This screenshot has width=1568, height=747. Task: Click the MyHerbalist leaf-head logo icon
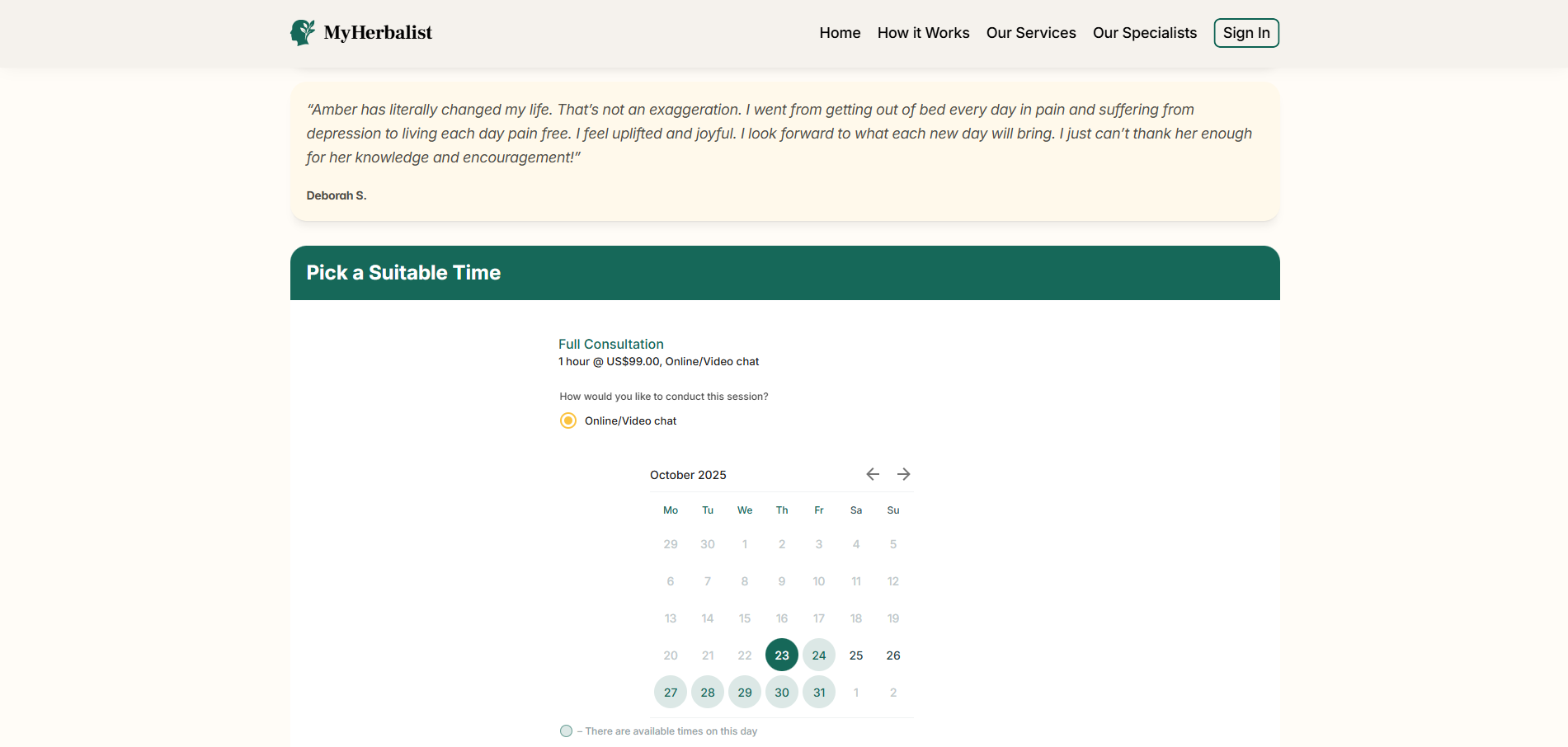point(303,32)
